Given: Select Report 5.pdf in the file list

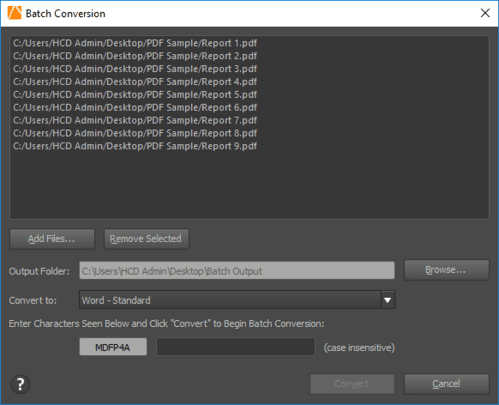Looking at the screenshot, I should pyautogui.click(x=135, y=95).
